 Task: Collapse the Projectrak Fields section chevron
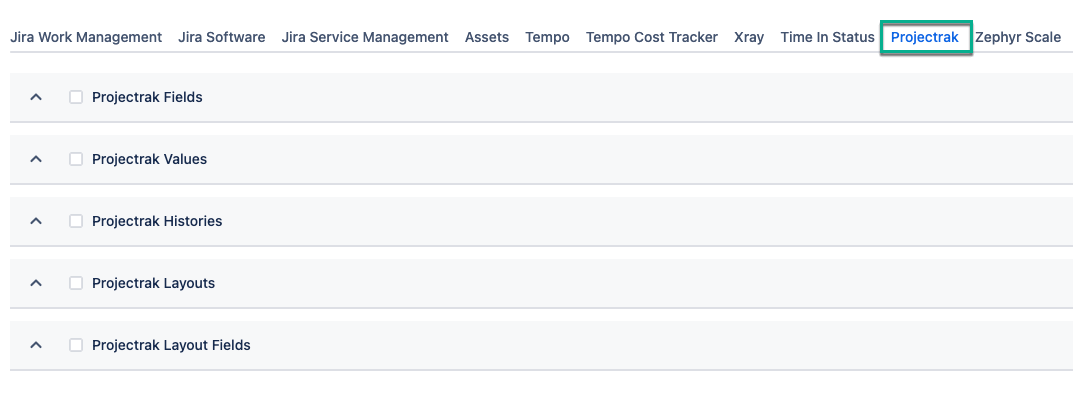click(36, 98)
